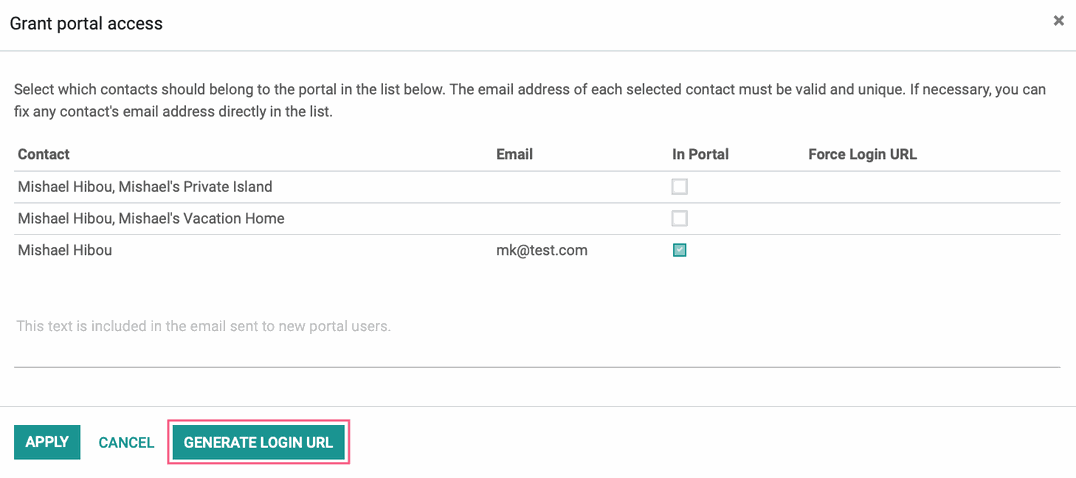Screen dimensions: 1076x478
Task: Close the Grant portal access dialog
Action: pyautogui.click(x=1058, y=21)
